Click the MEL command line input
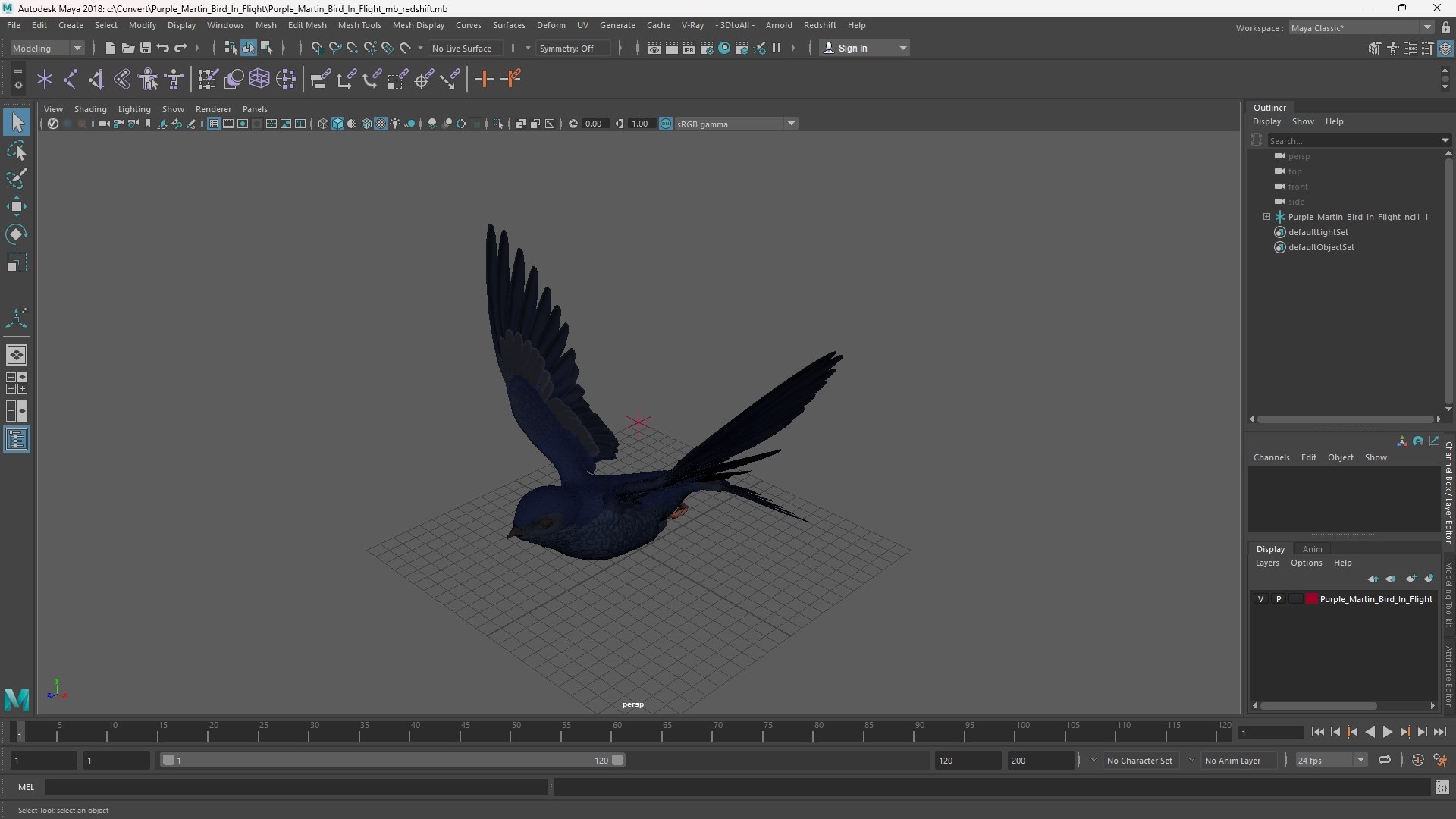 (296, 787)
